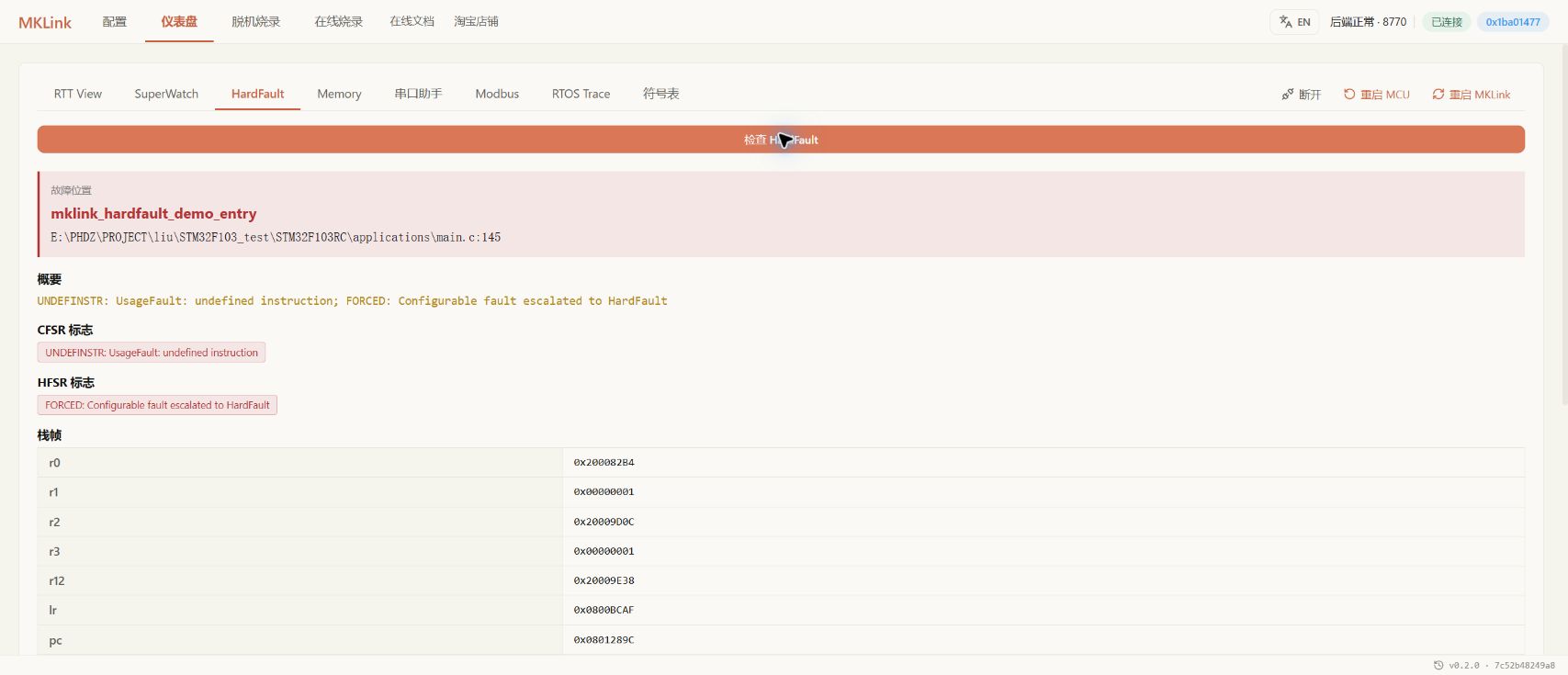Click the pc value 0x0801289C
1568x675 pixels.
604,640
